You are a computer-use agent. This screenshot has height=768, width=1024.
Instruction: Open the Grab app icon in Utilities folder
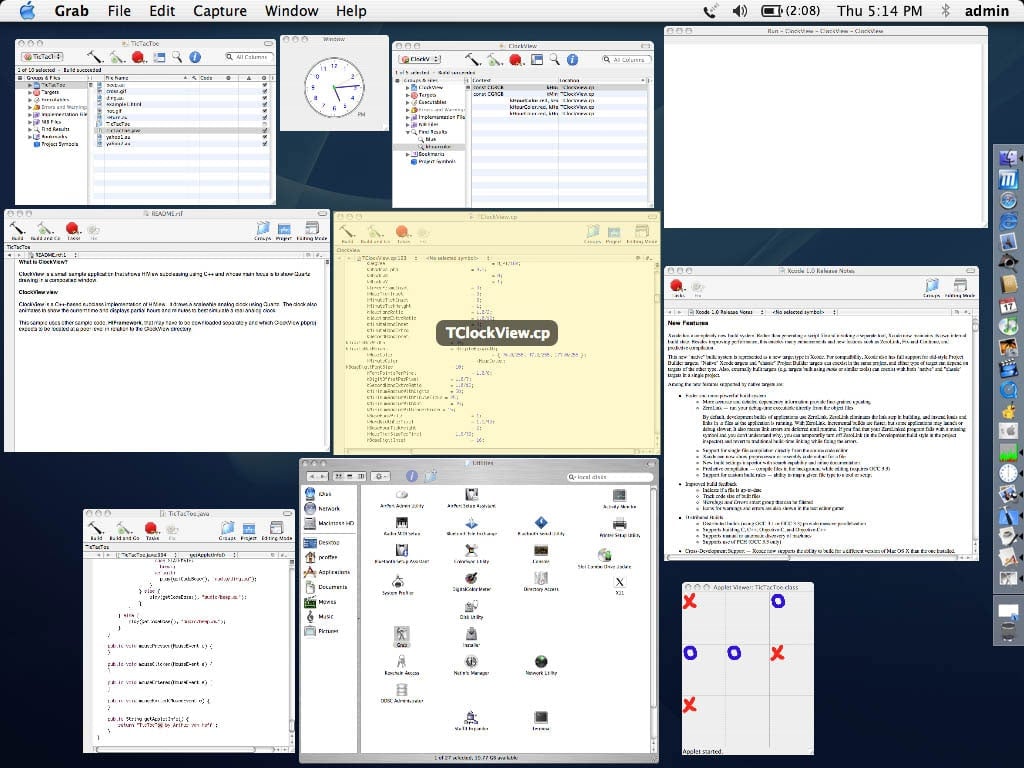tap(402, 634)
